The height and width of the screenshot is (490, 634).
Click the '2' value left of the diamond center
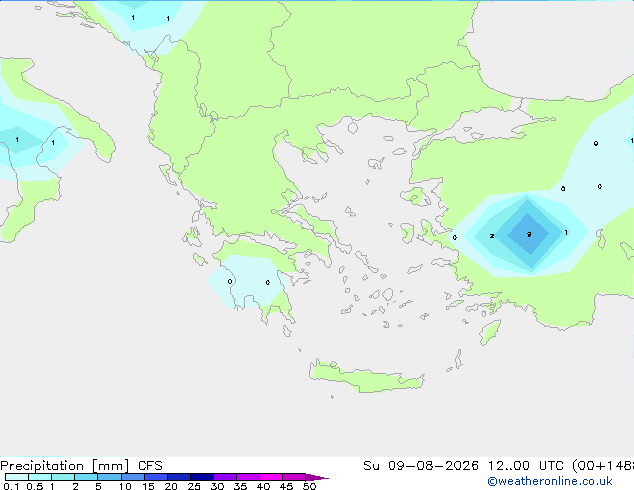point(492,236)
